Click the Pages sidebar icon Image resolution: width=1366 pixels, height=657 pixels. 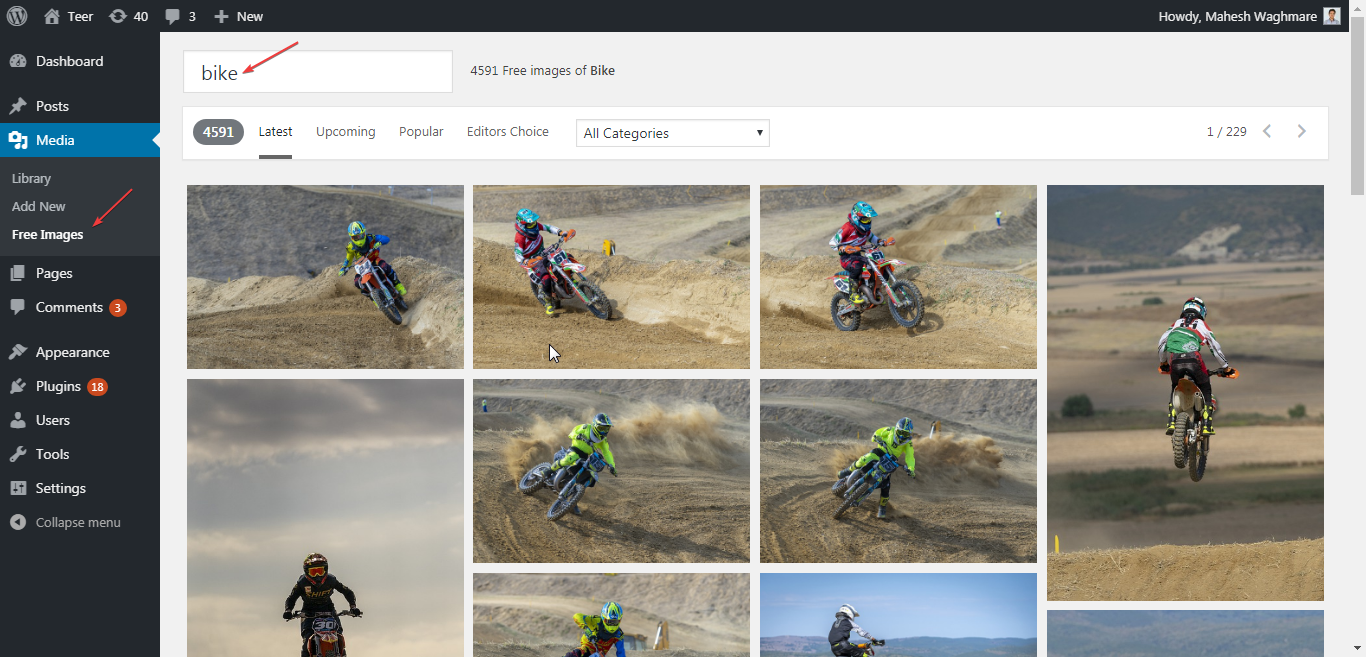pos(18,273)
